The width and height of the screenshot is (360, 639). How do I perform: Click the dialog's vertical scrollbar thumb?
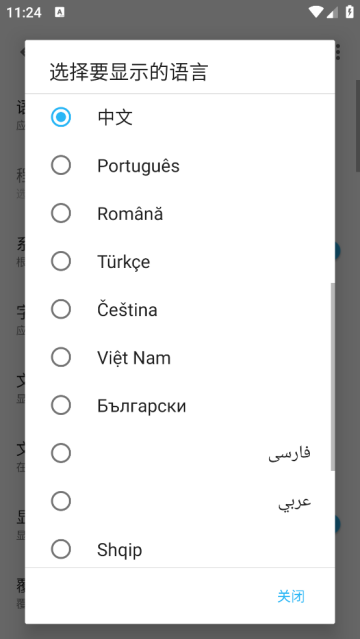[x=332, y=377]
